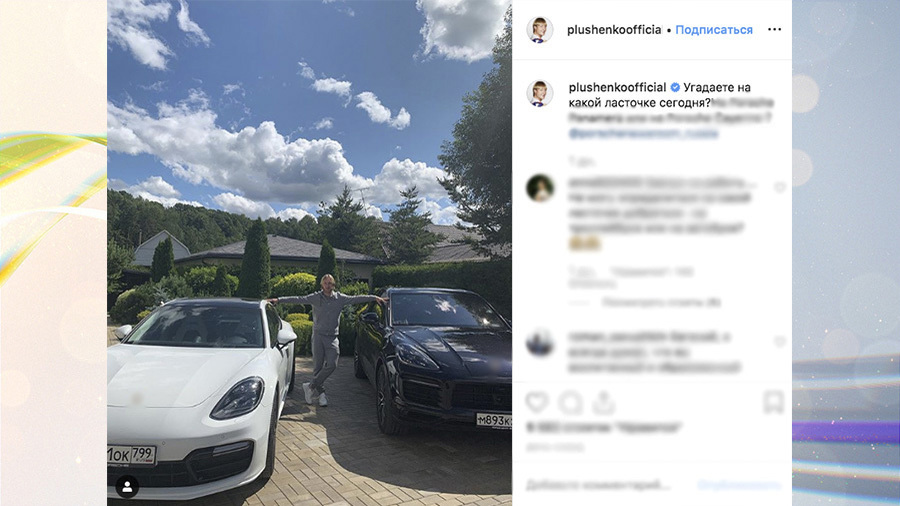Open the blurred mention link in the caption

(x=643, y=134)
